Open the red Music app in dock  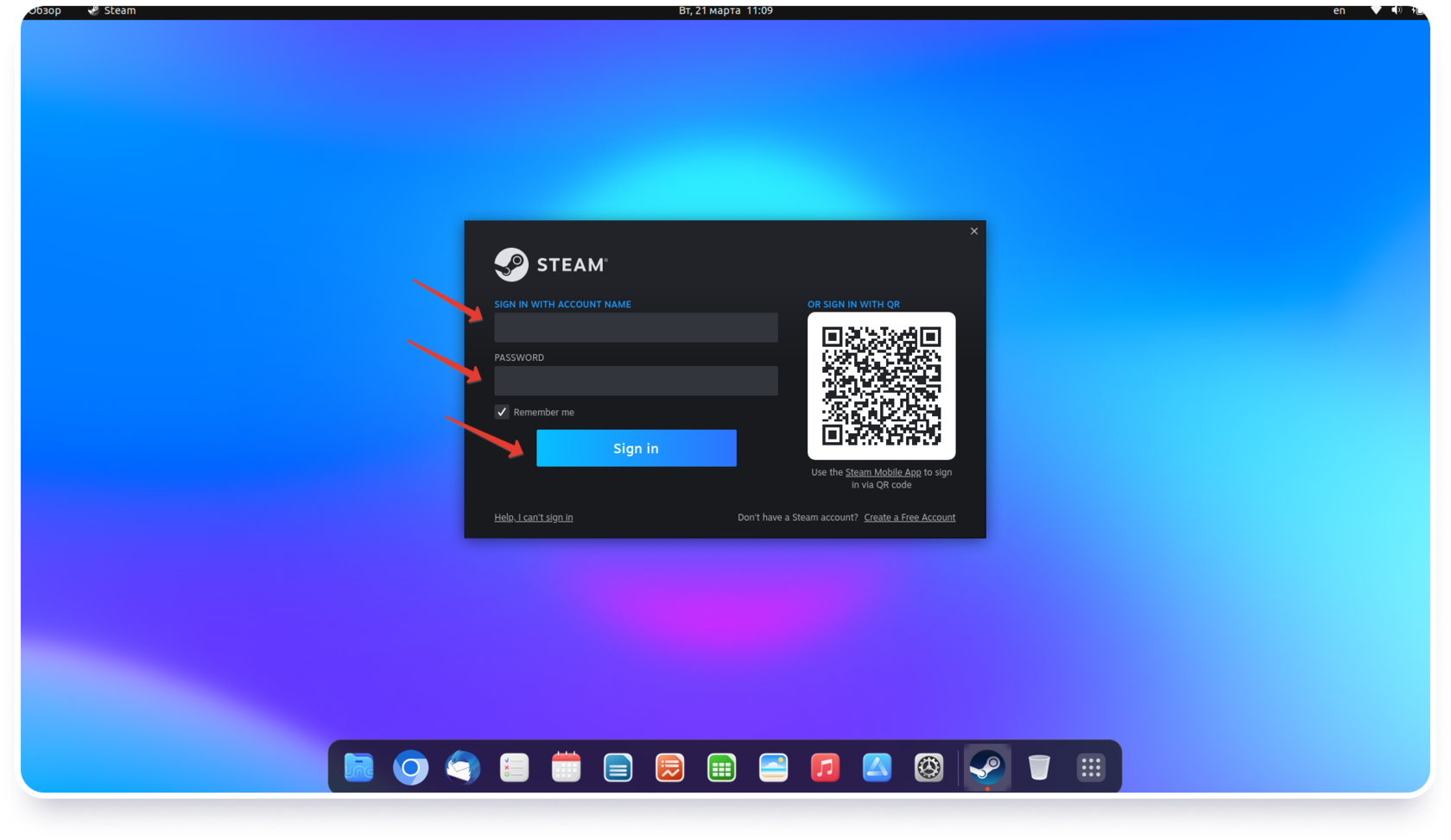[x=825, y=767]
